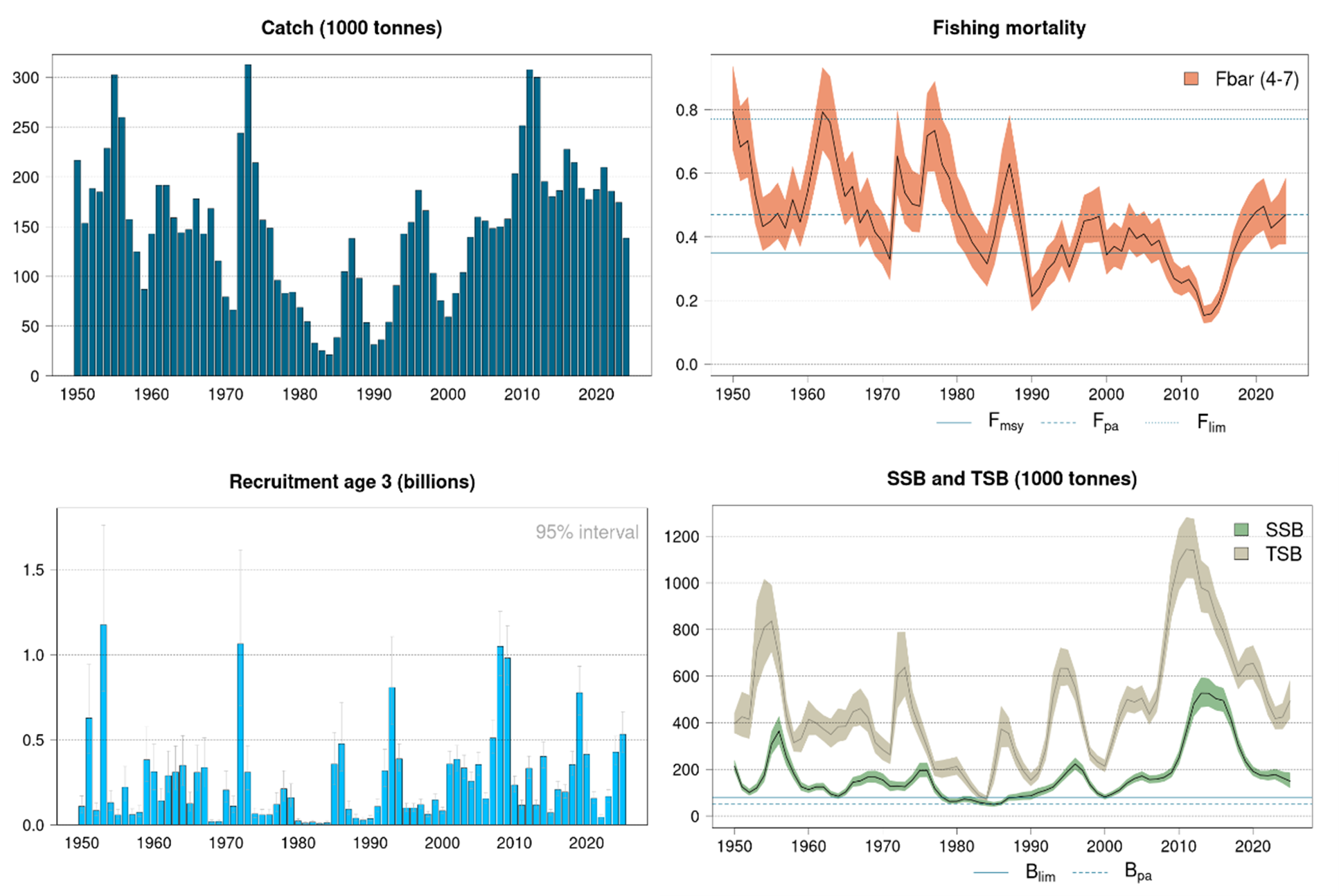1339x896 pixels.
Task: Click the tallest recruitment bar near 1953
Action: [103, 724]
